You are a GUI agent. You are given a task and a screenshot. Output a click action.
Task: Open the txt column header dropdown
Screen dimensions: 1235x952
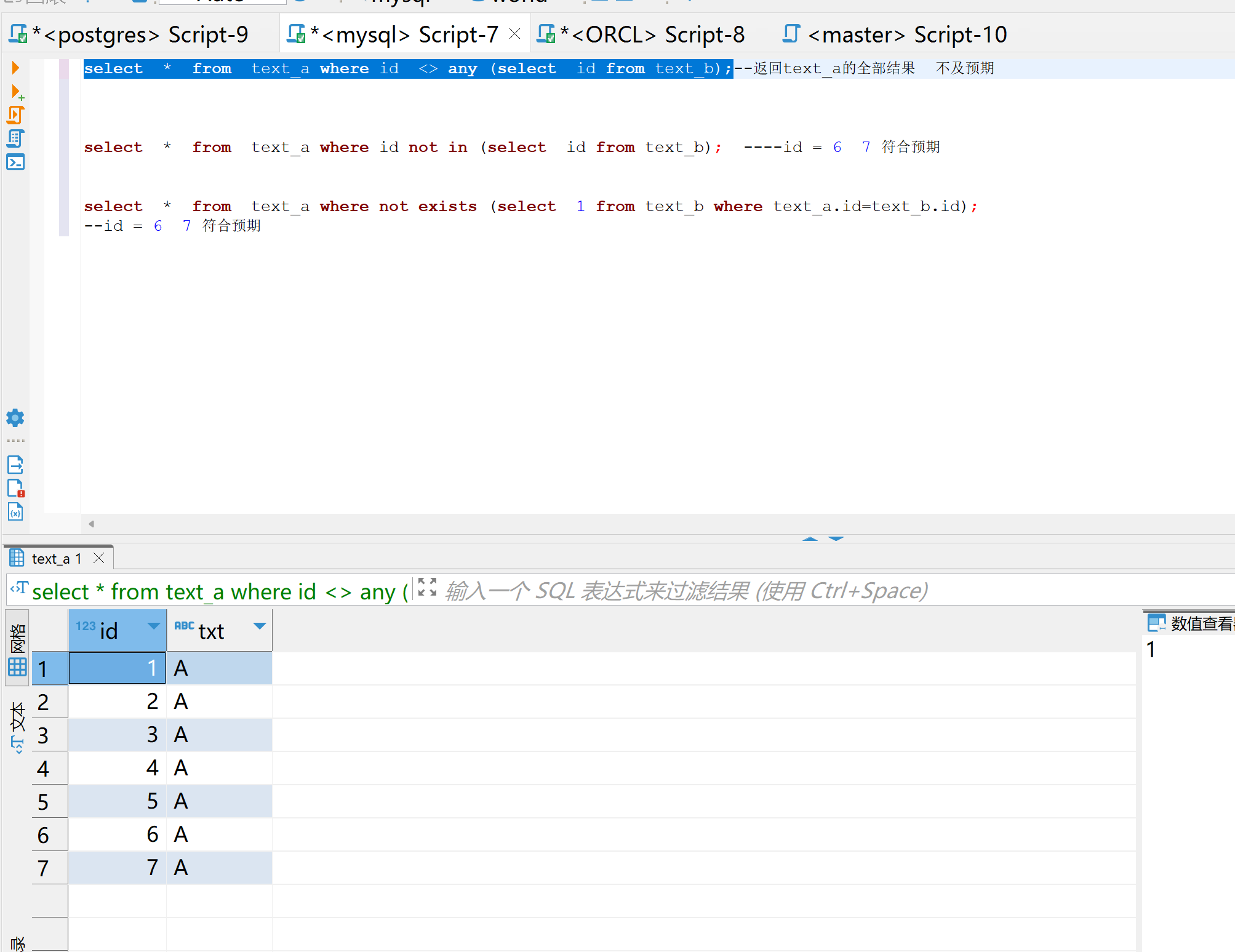[x=259, y=626]
